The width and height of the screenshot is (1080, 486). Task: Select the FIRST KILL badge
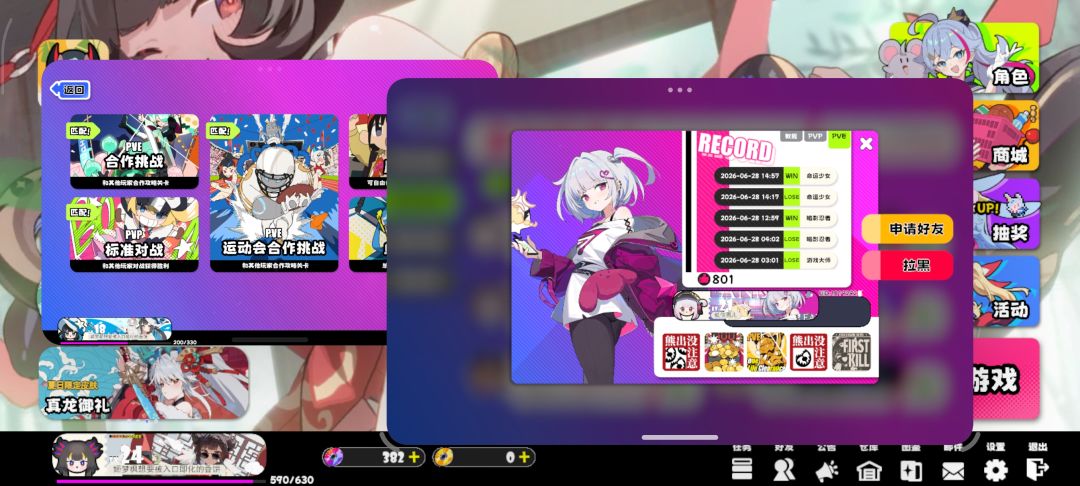point(851,352)
